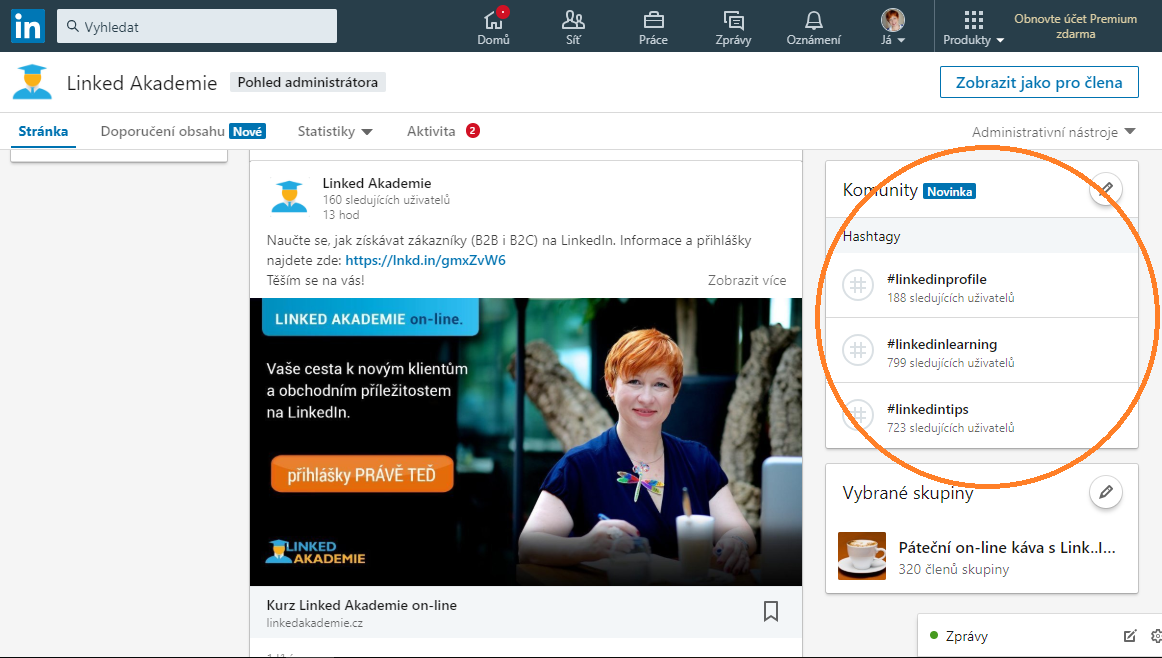Click the hashtag icon beside #linkedintips
The height and width of the screenshot is (658, 1162).
(x=858, y=415)
